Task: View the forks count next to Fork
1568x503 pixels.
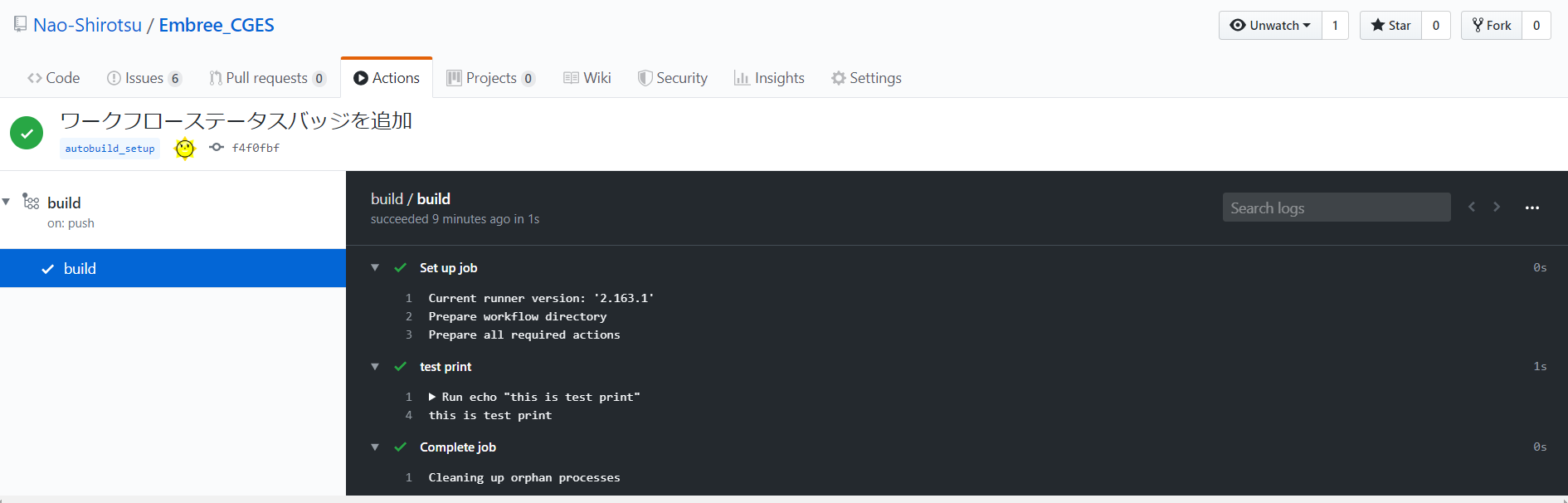Action: (x=1536, y=25)
